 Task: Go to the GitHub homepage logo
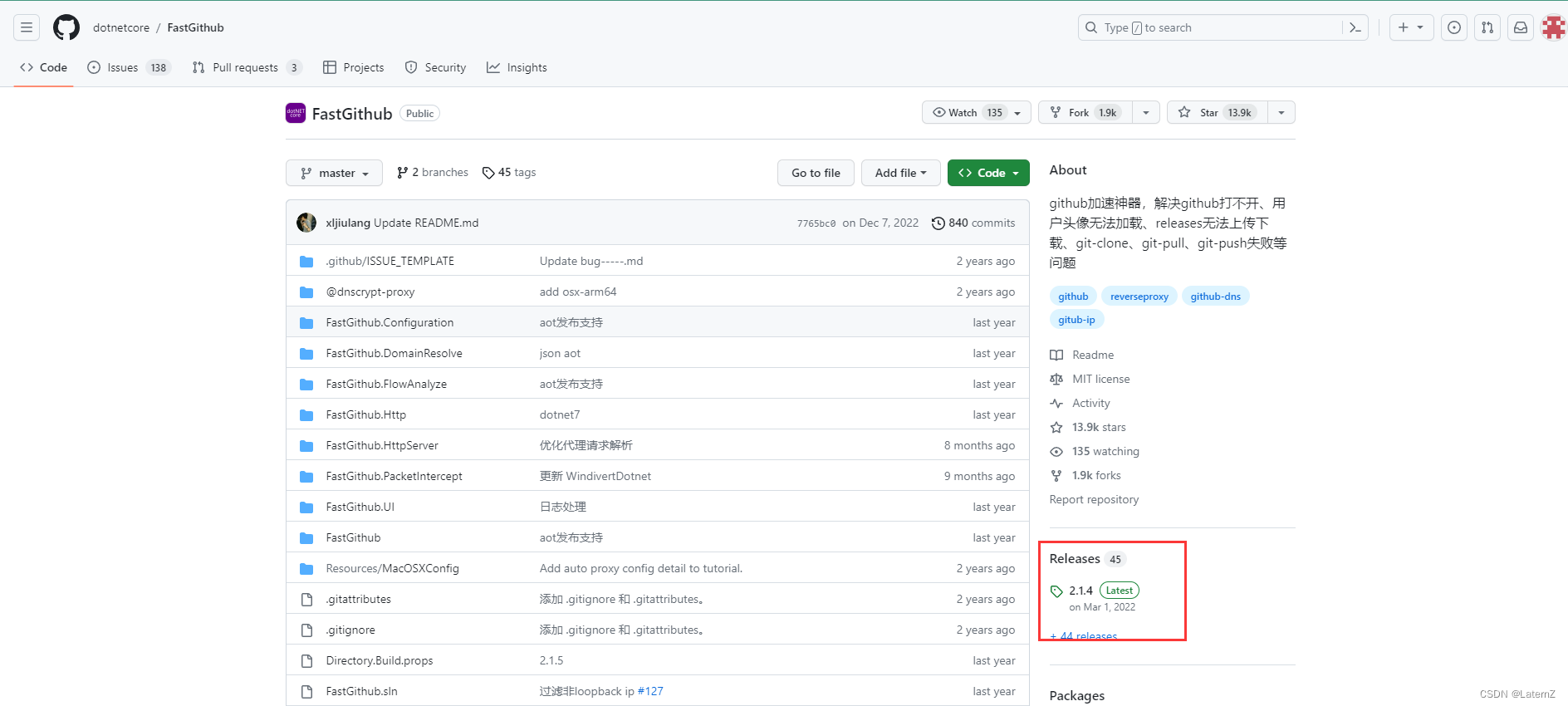(x=66, y=27)
